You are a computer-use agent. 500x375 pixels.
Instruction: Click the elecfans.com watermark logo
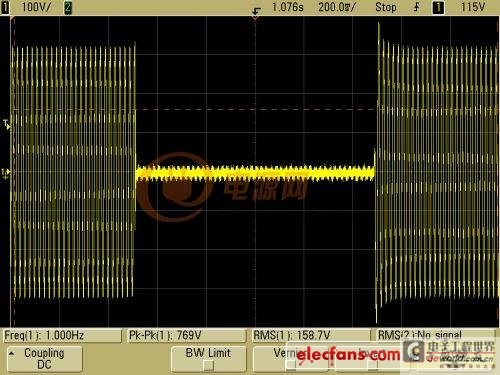[348, 355]
